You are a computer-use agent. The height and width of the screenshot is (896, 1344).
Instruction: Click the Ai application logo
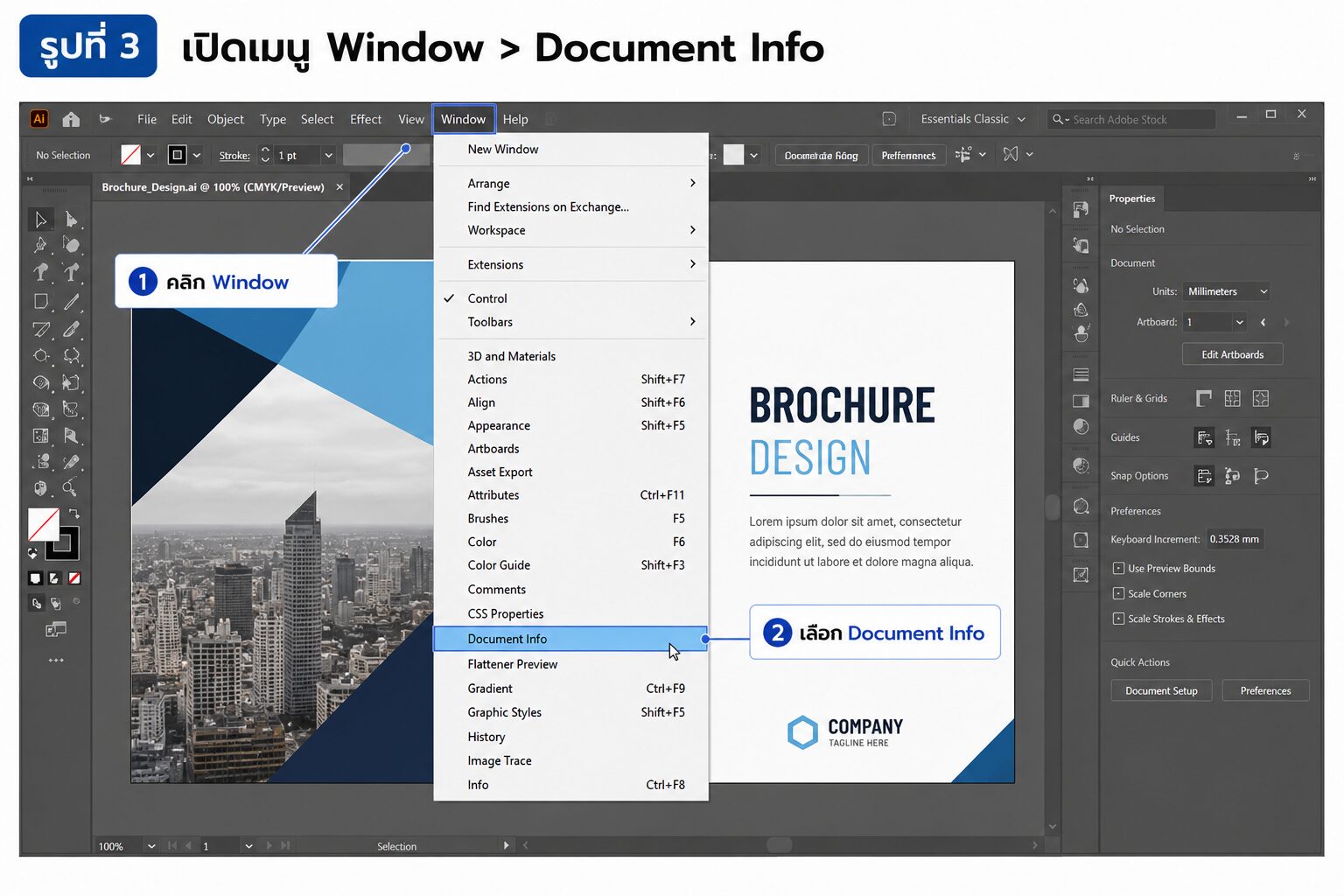[39, 119]
